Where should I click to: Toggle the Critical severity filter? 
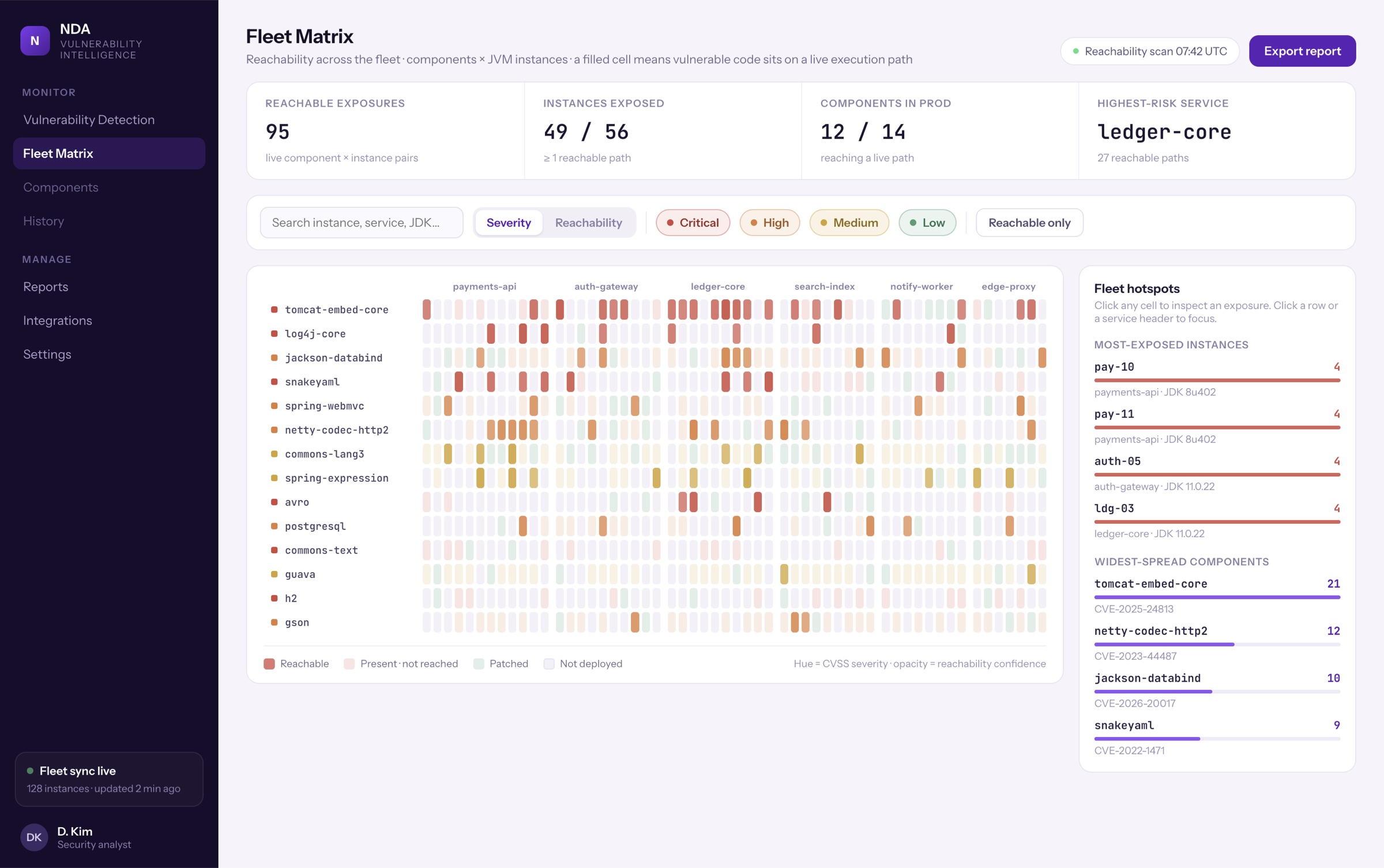pyautogui.click(x=693, y=223)
